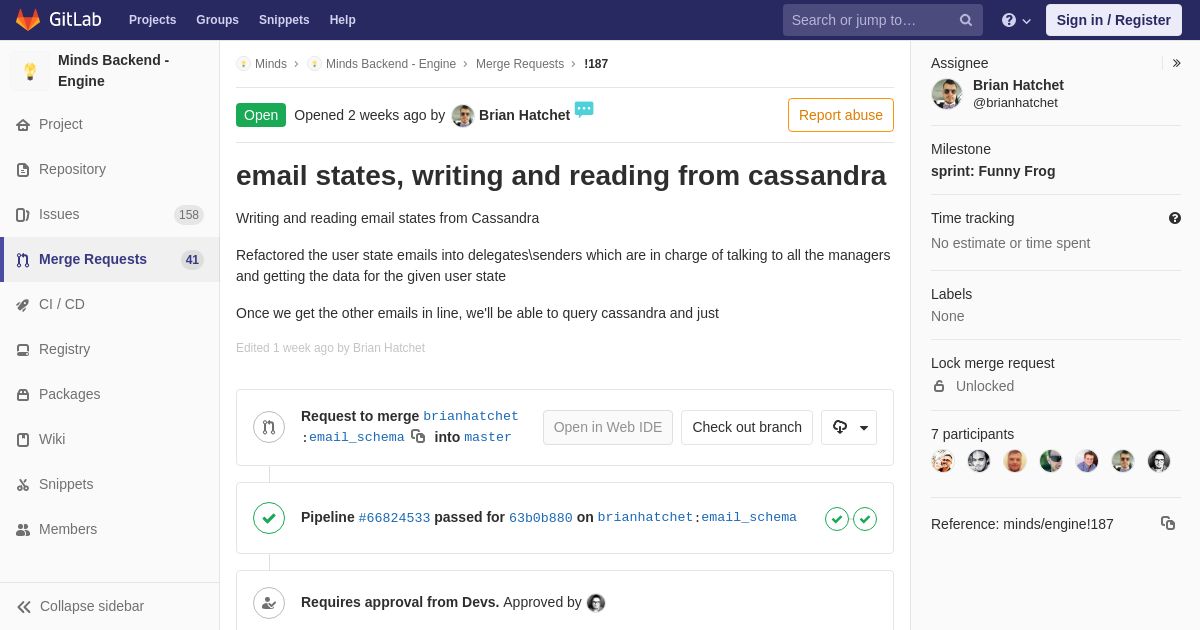Copy source branch name icon
The width and height of the screenshot is (1200, 630).
(418, 436)
